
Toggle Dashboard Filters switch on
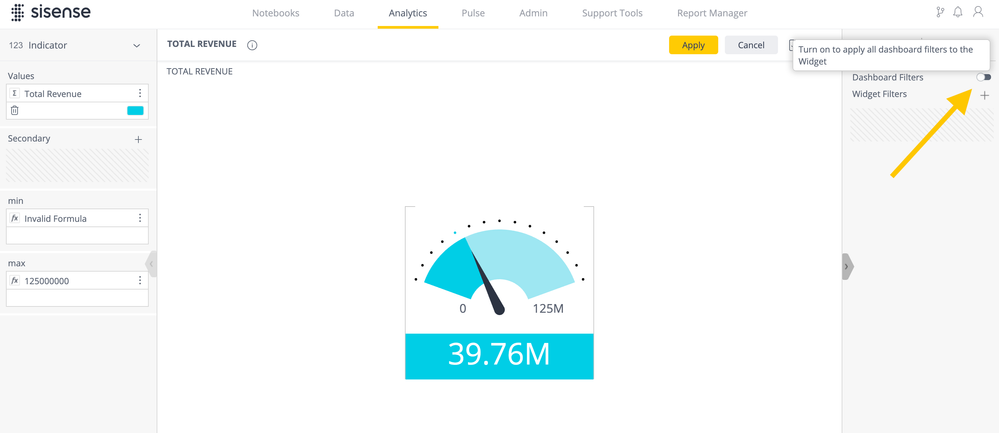click(984, 77)
